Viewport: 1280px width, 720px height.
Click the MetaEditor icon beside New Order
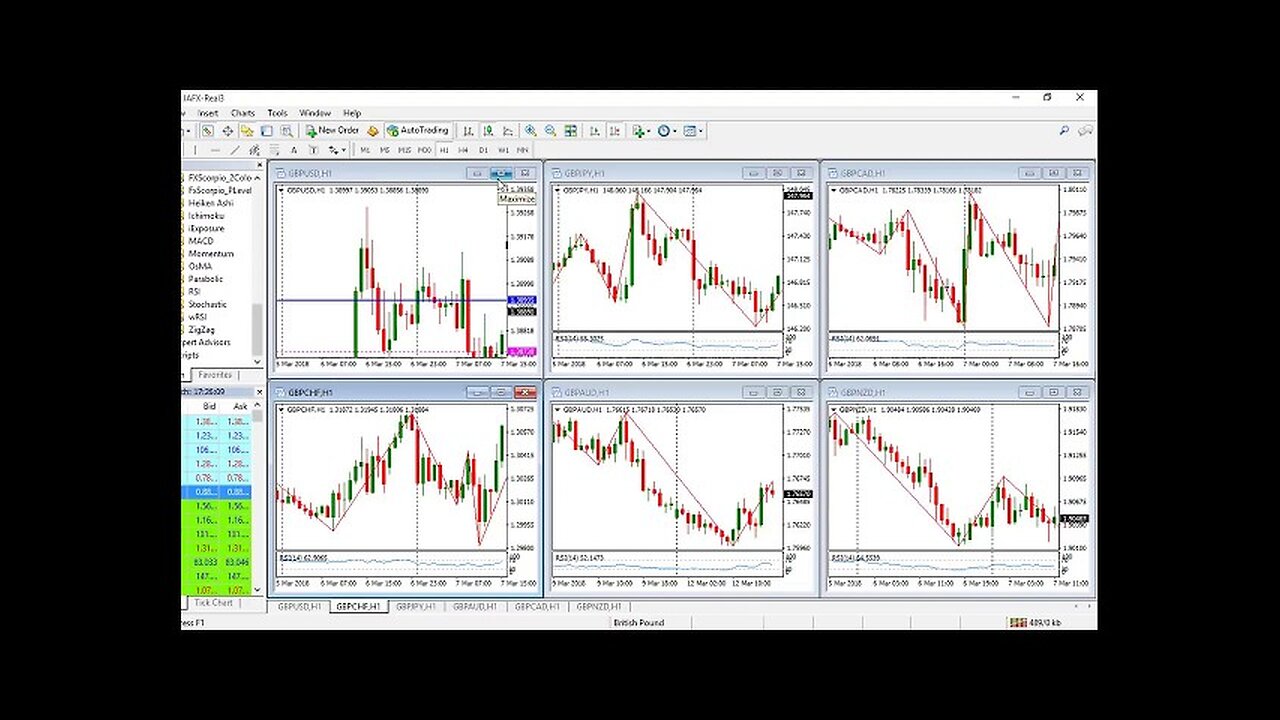pyautogui.click(x=373, y=130)
